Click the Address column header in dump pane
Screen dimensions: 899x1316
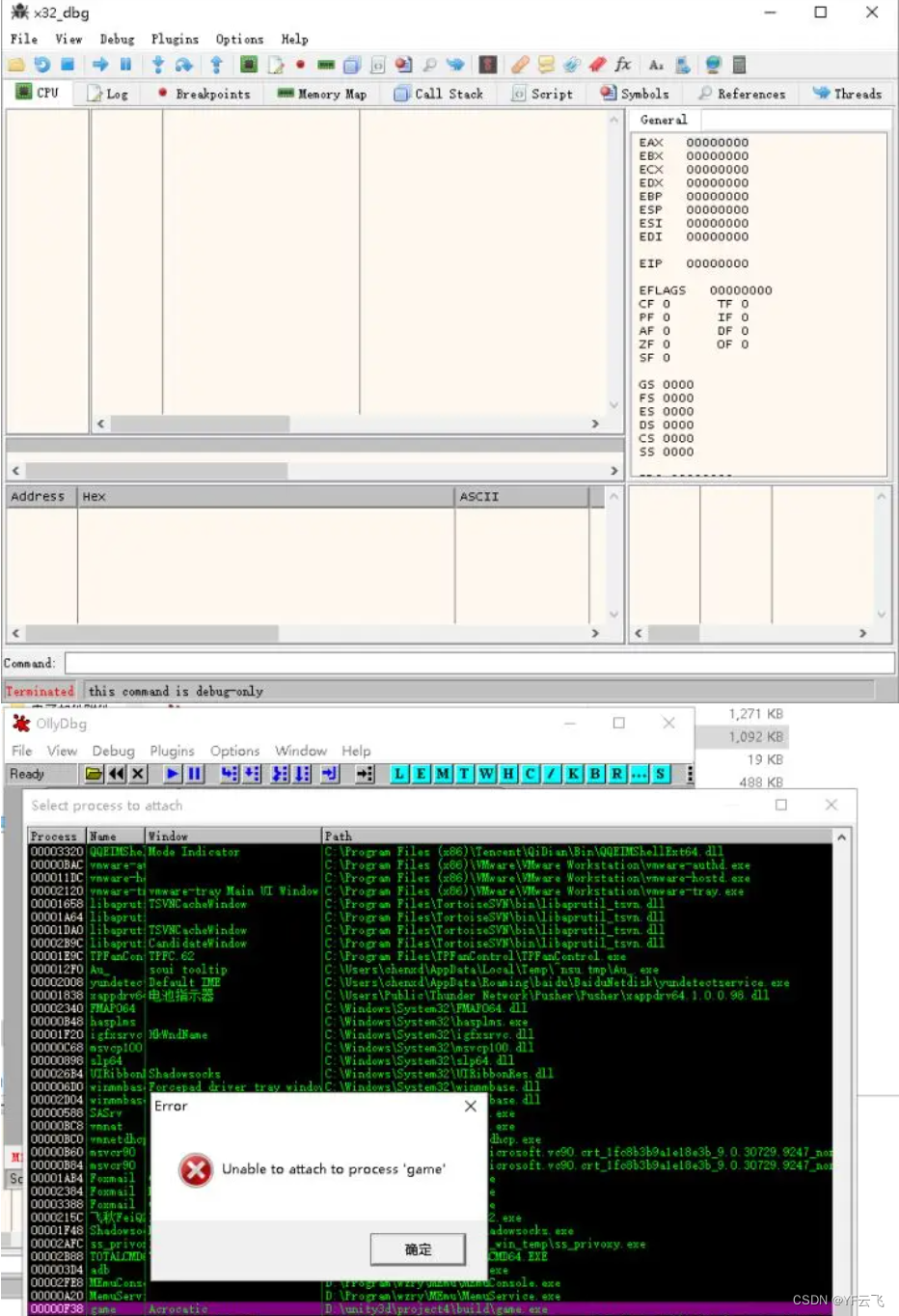click(x=41, y=497)
